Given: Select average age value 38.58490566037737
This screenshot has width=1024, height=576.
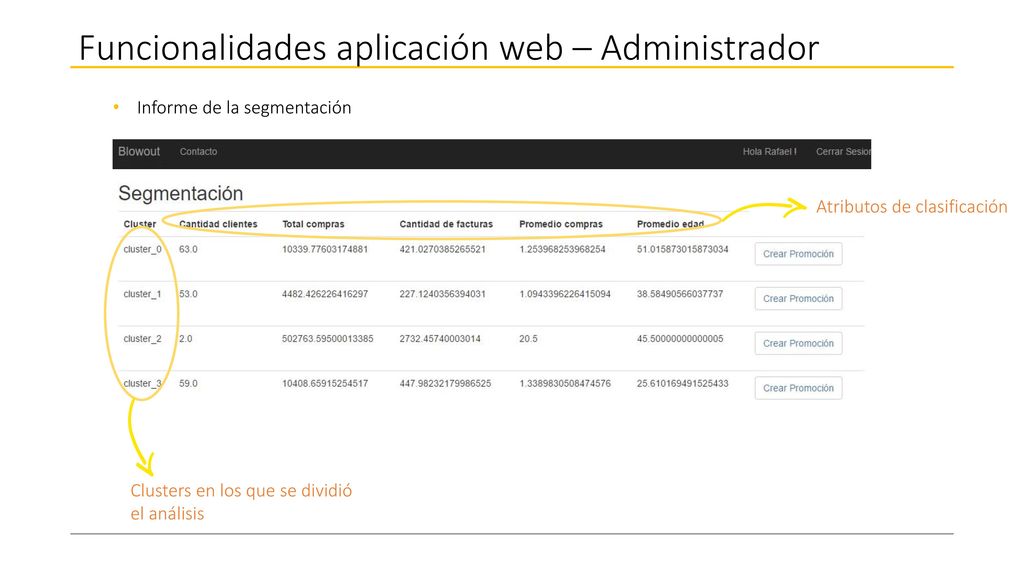Looking at the screenshot, I should click(680, 294).
